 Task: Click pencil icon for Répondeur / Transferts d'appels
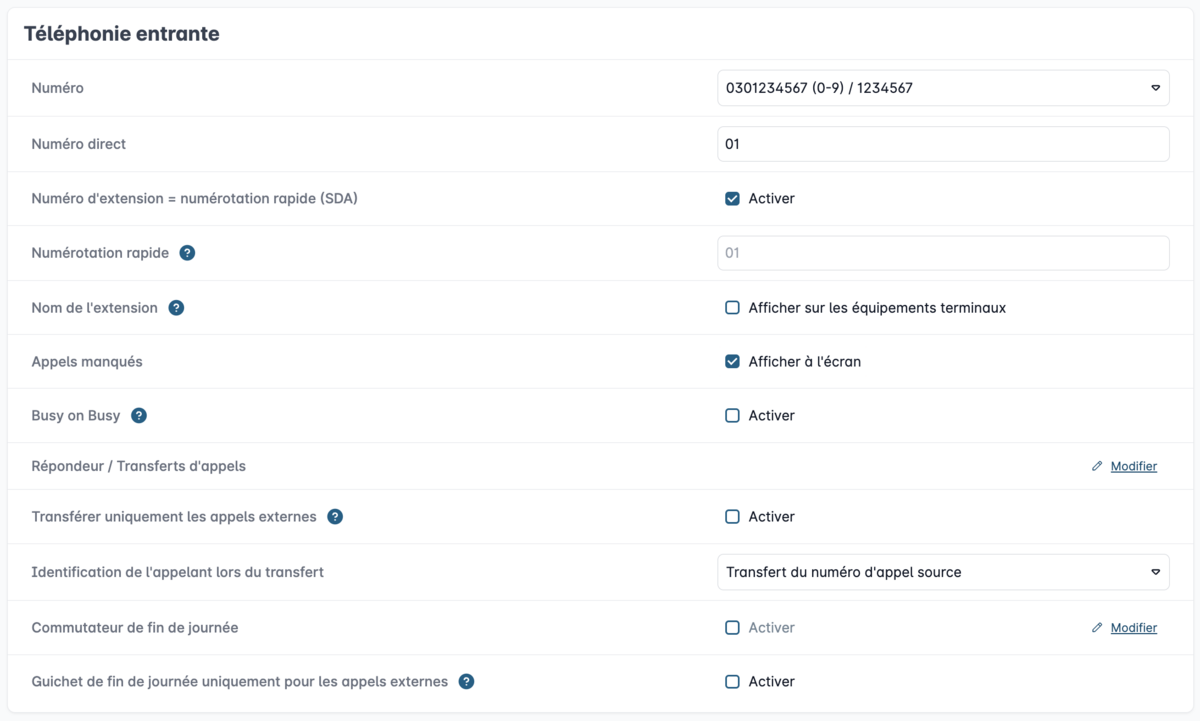1097,467
